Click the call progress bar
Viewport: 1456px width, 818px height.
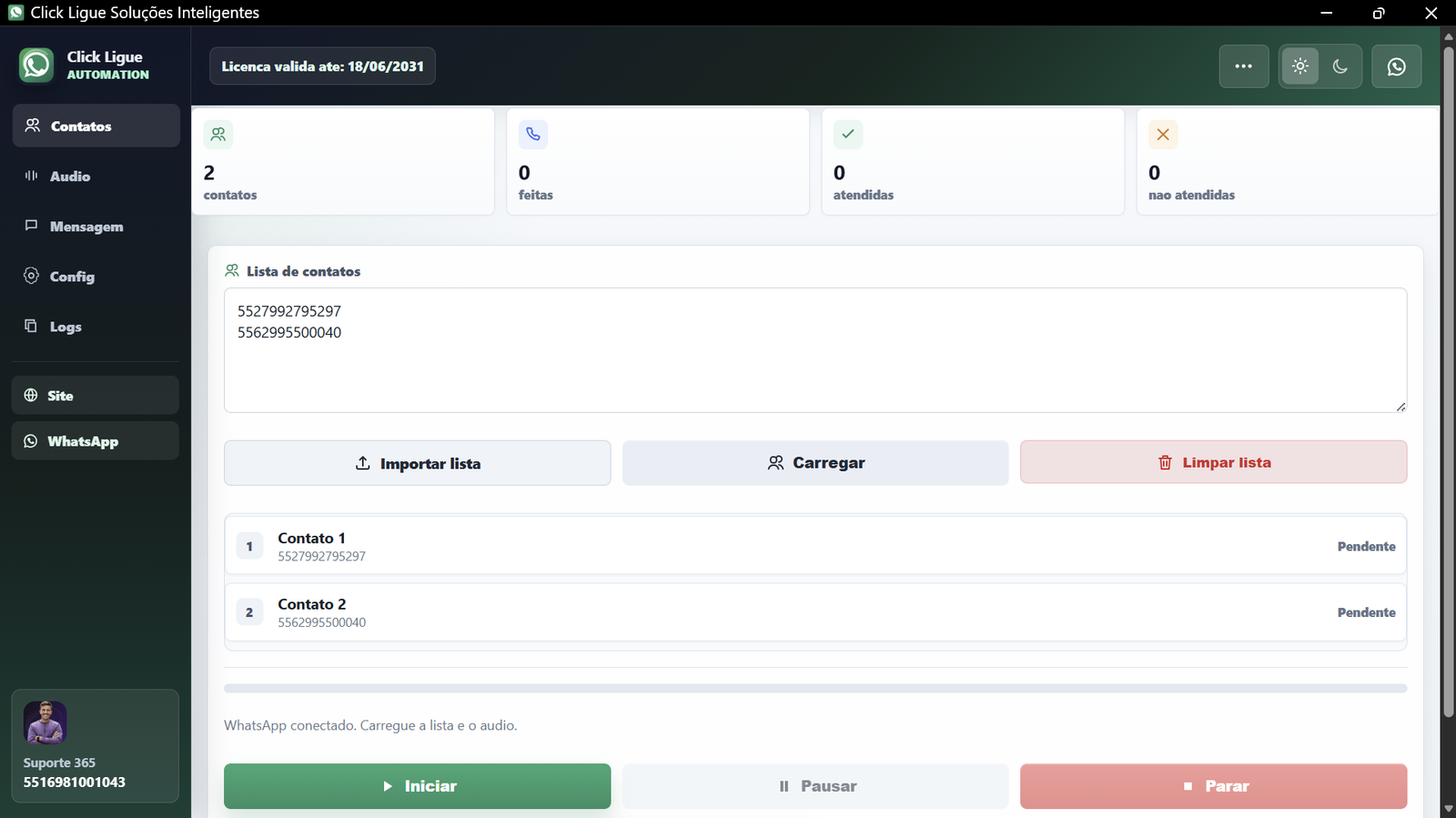click(815, 689)
